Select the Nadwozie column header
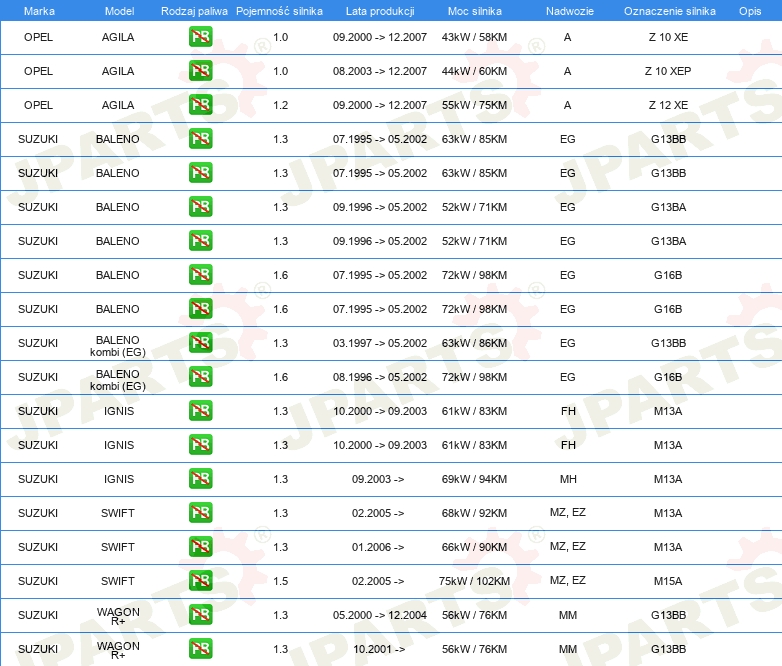 coord(570,11)
